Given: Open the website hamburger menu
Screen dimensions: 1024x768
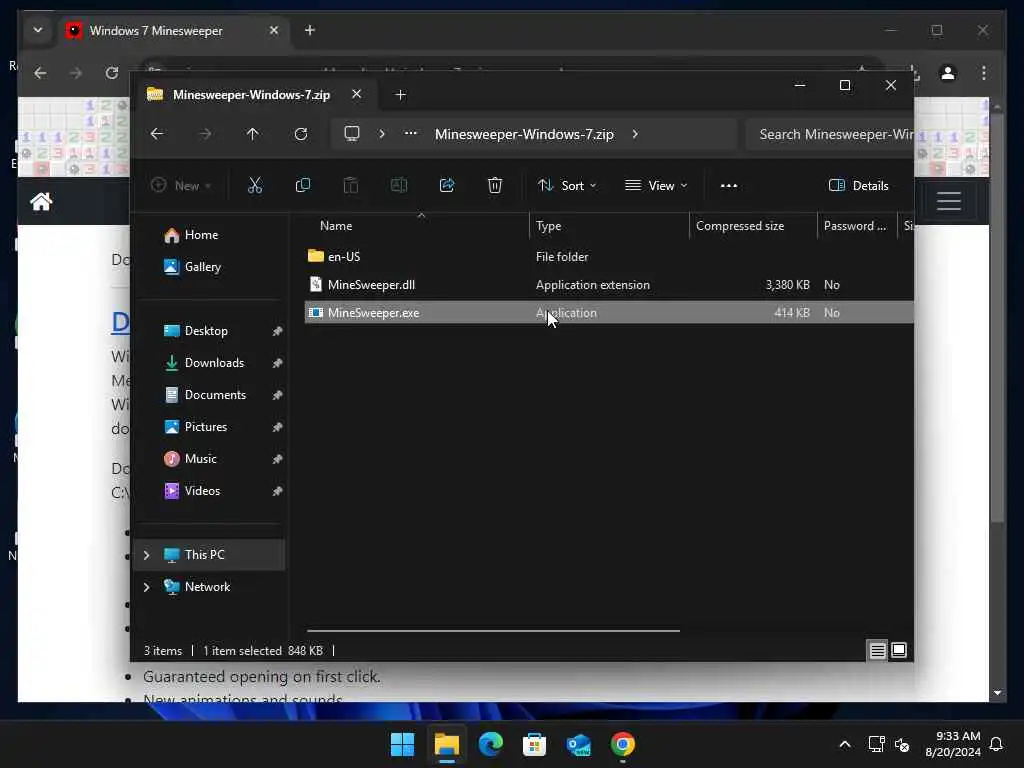Looking at the screenshot, I should click(x=949, y=200).
